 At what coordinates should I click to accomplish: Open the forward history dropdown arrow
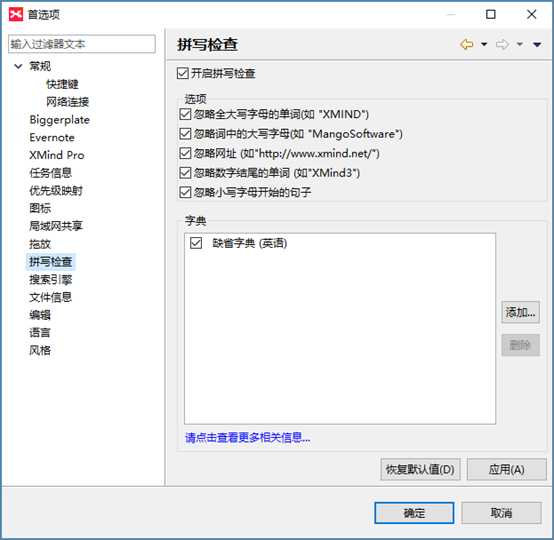pos(519,45)
